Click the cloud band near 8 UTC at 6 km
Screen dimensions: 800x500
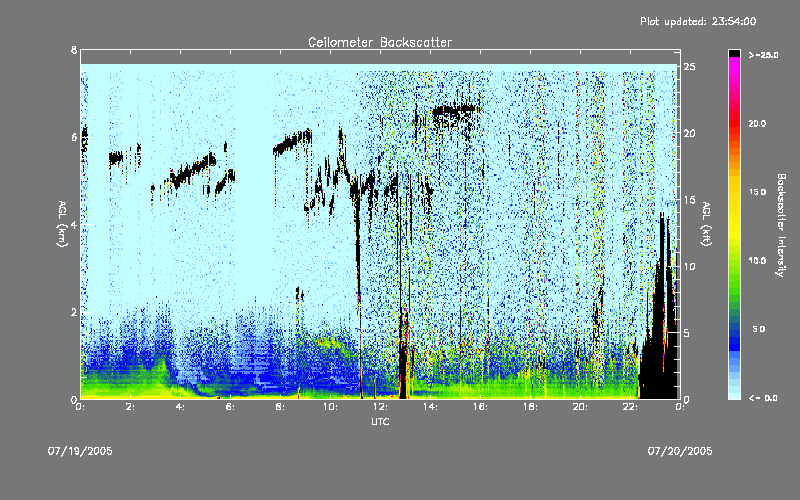click(292, 141)
